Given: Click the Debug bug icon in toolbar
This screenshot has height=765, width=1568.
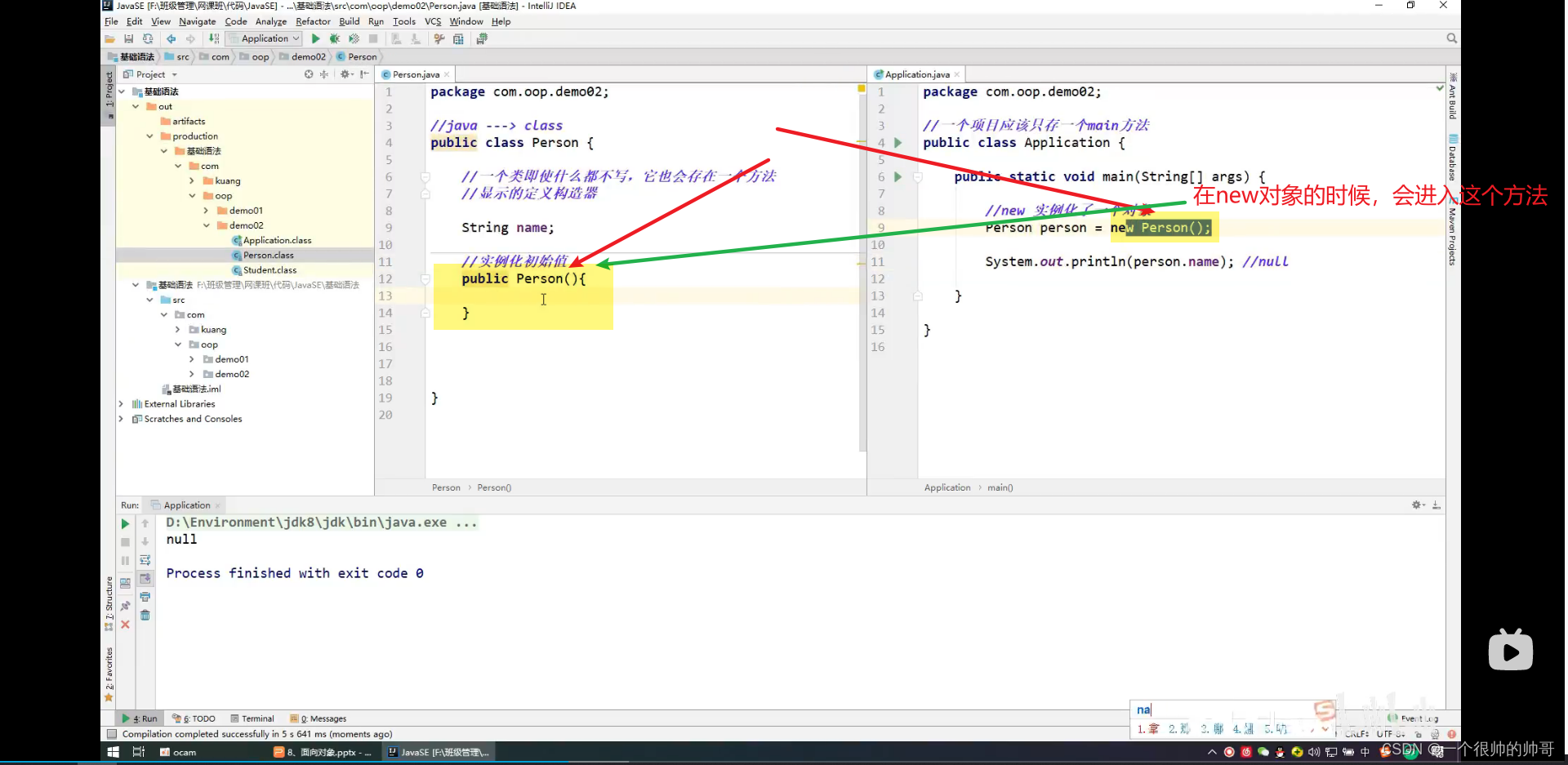Looking at the screenshot, I should (334, 38).
